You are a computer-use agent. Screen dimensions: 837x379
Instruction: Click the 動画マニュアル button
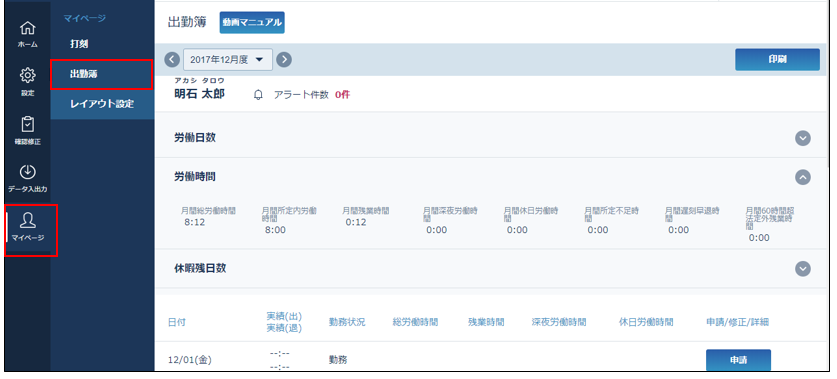tap(252, 22)
